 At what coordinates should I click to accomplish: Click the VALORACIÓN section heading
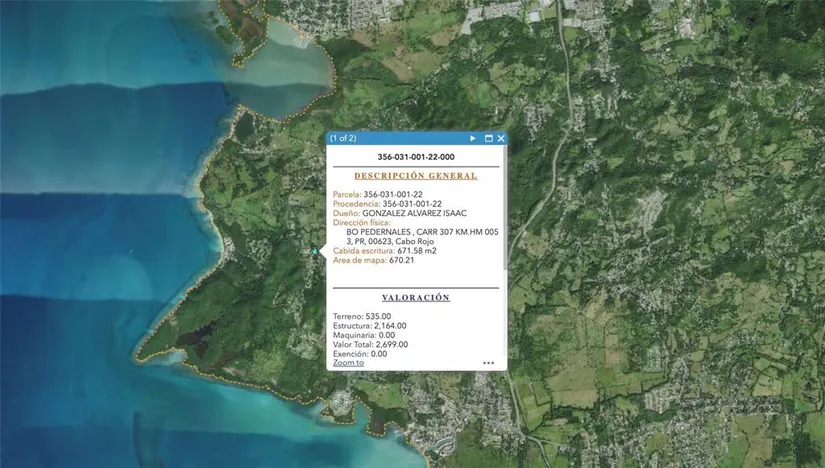pos(415,298)
